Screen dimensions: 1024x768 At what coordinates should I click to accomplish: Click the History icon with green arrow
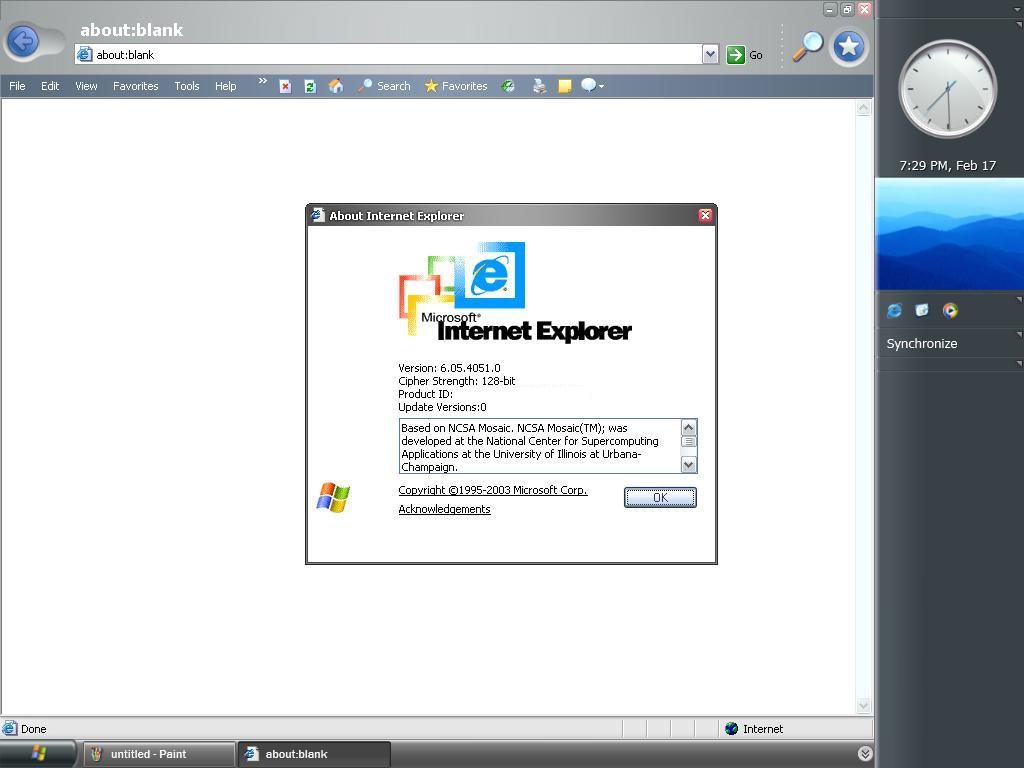click(508, 86)
